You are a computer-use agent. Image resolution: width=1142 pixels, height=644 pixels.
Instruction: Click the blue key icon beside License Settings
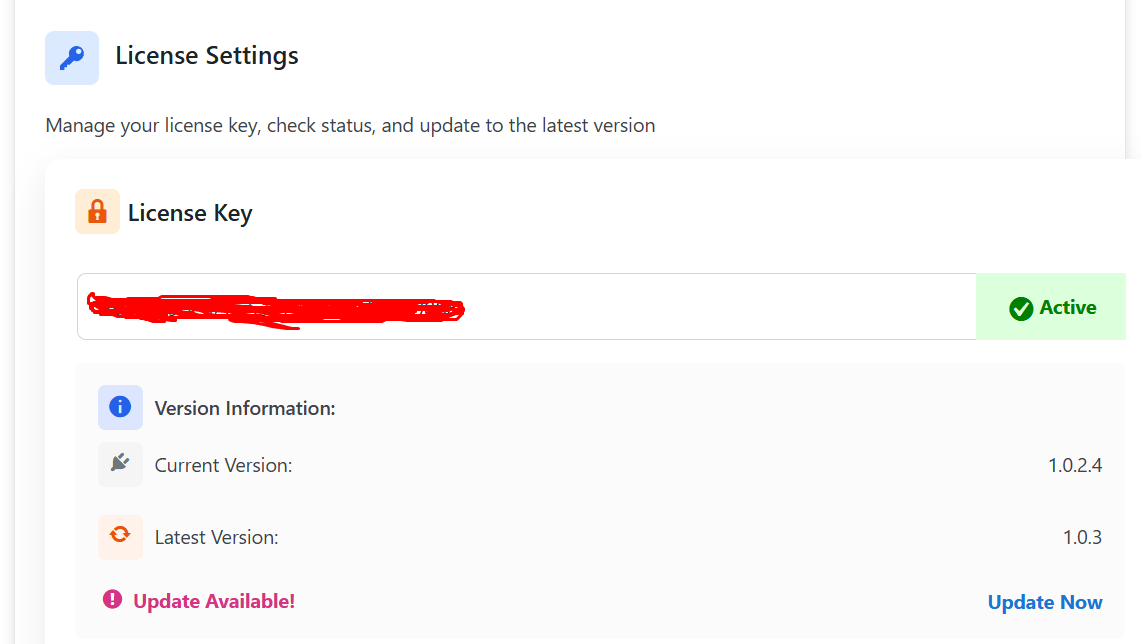click(72, 58)
